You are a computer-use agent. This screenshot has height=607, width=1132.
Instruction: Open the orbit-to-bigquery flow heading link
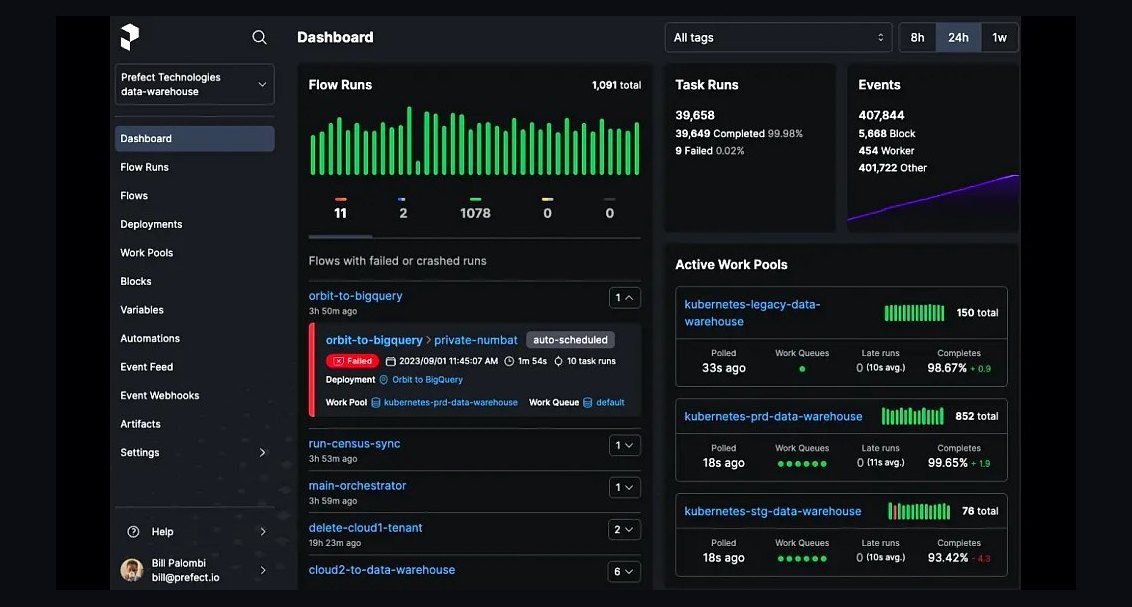tap(355, 296)
